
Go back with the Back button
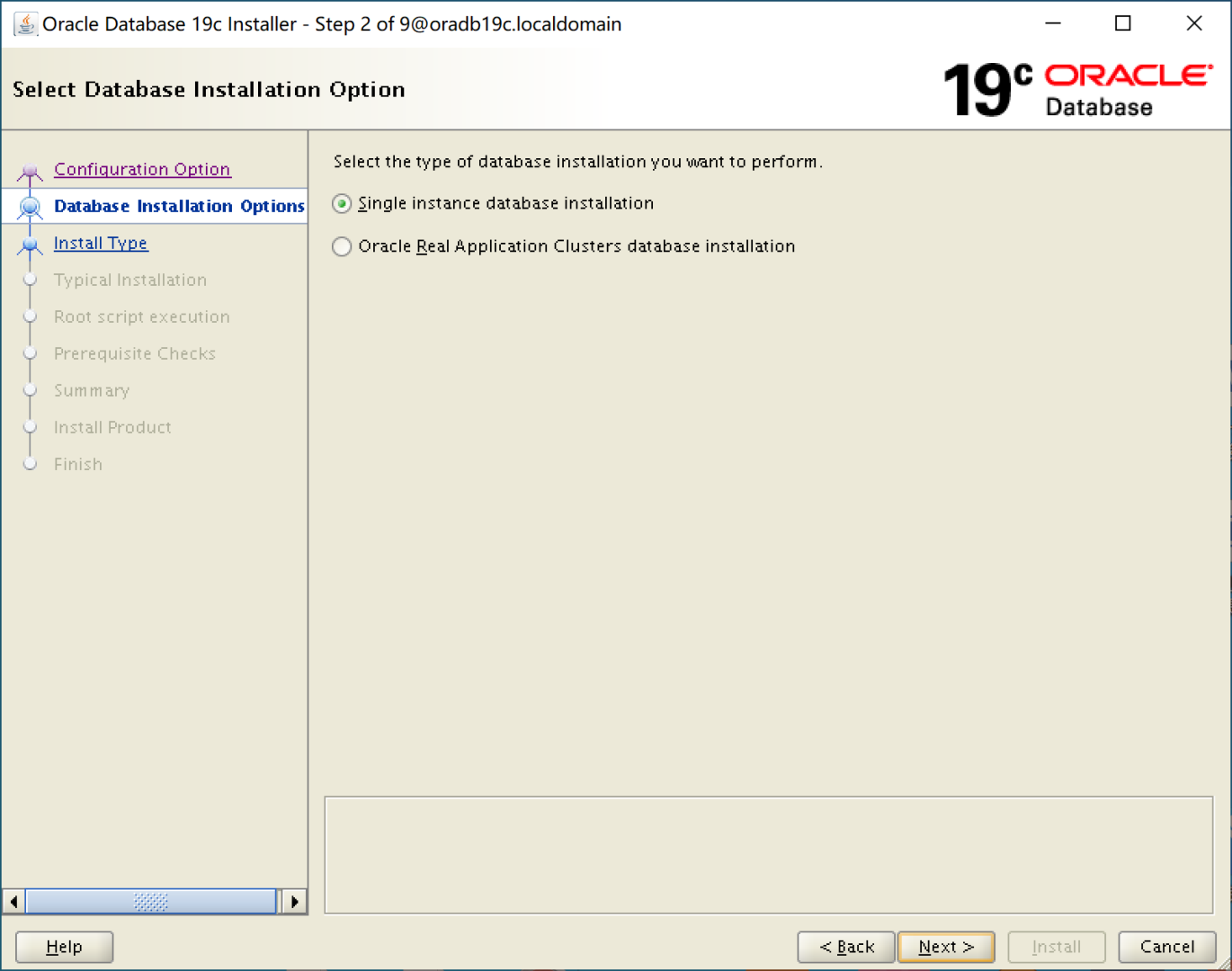coord(846,947)
